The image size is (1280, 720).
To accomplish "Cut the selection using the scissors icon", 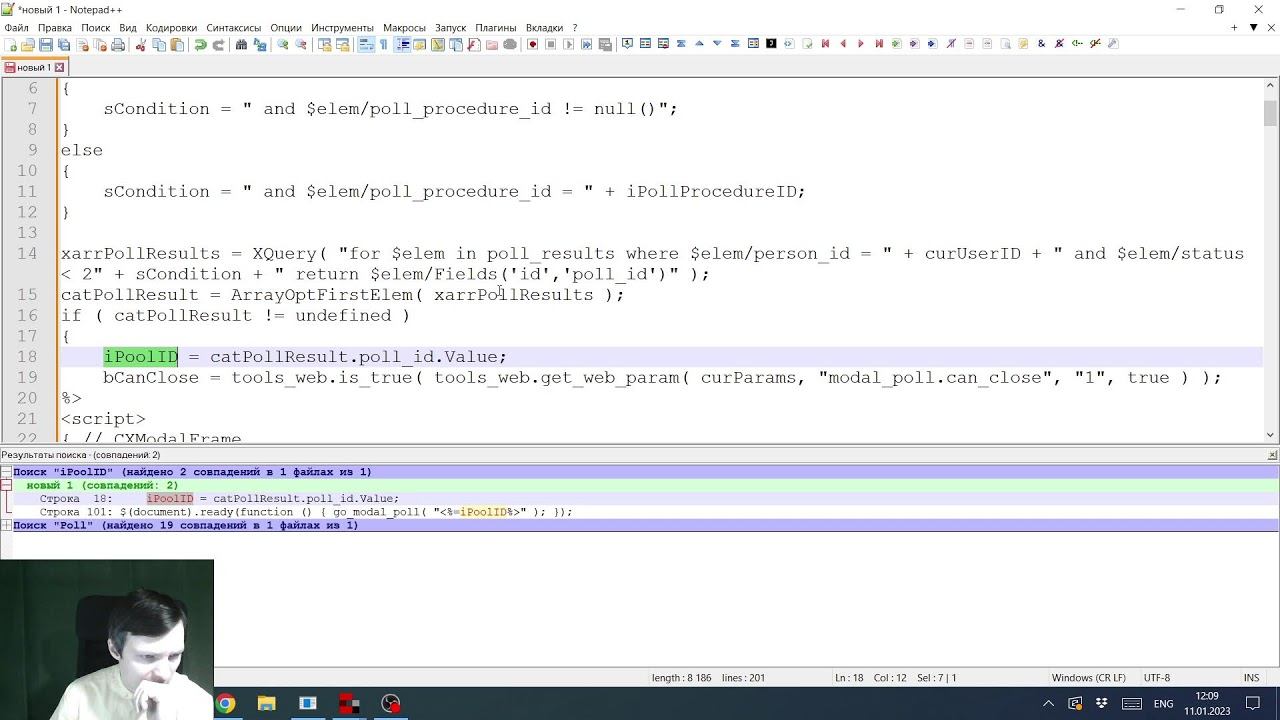I will (x=141, y=44).
